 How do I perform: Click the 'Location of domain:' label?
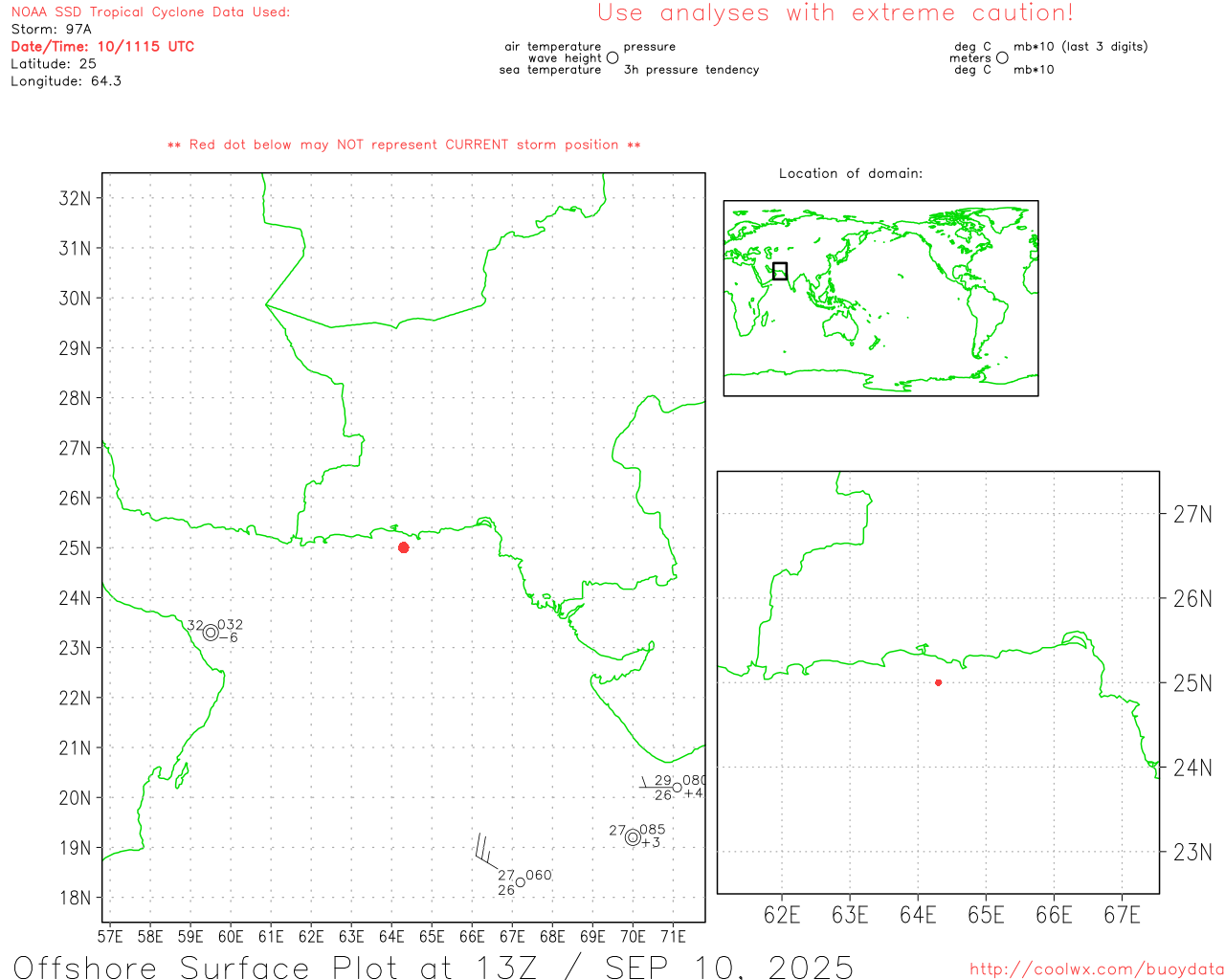click(x=851, y=173)
